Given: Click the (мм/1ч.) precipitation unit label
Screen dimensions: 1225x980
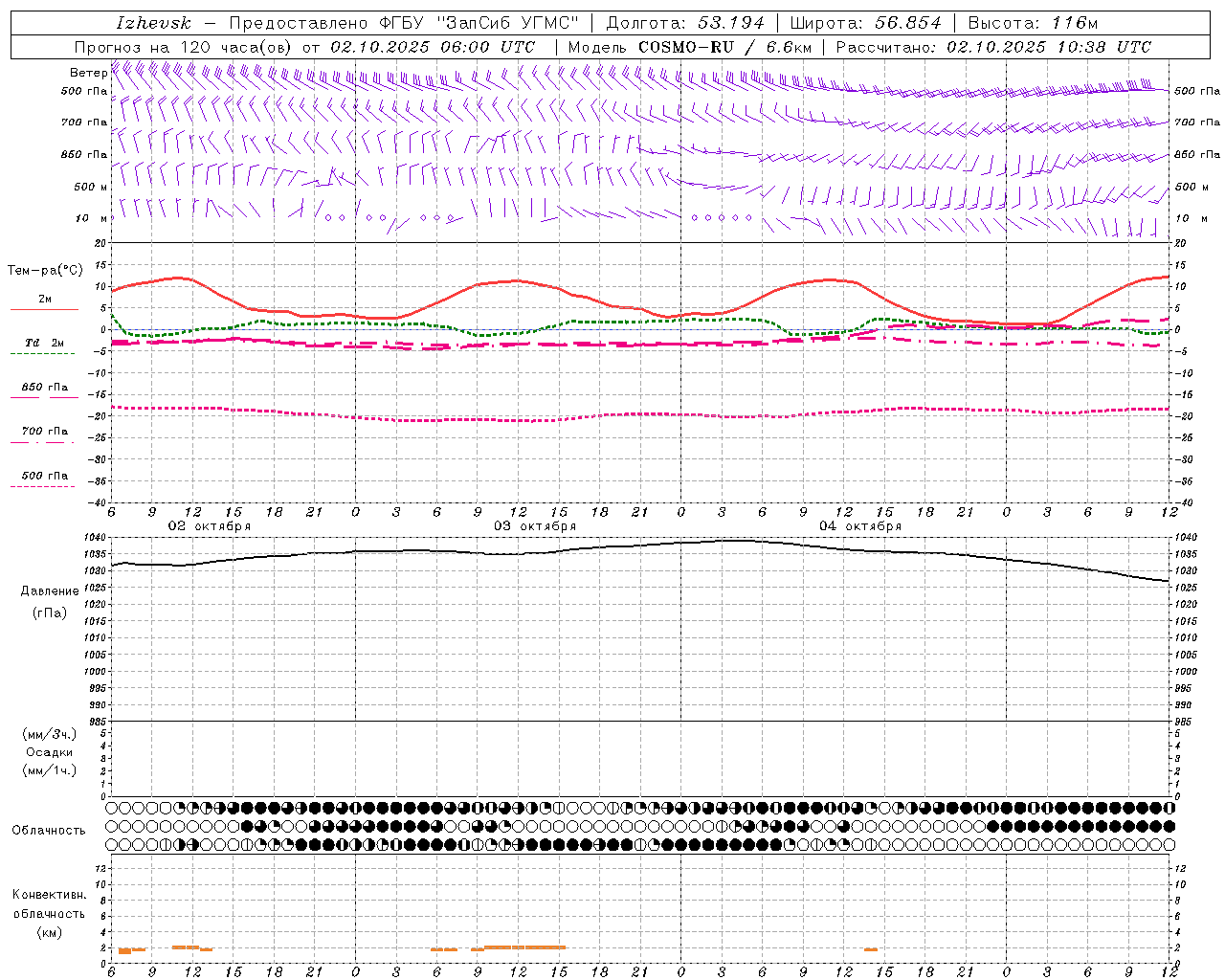Looking at the screenshot, I should click(50, 770).
